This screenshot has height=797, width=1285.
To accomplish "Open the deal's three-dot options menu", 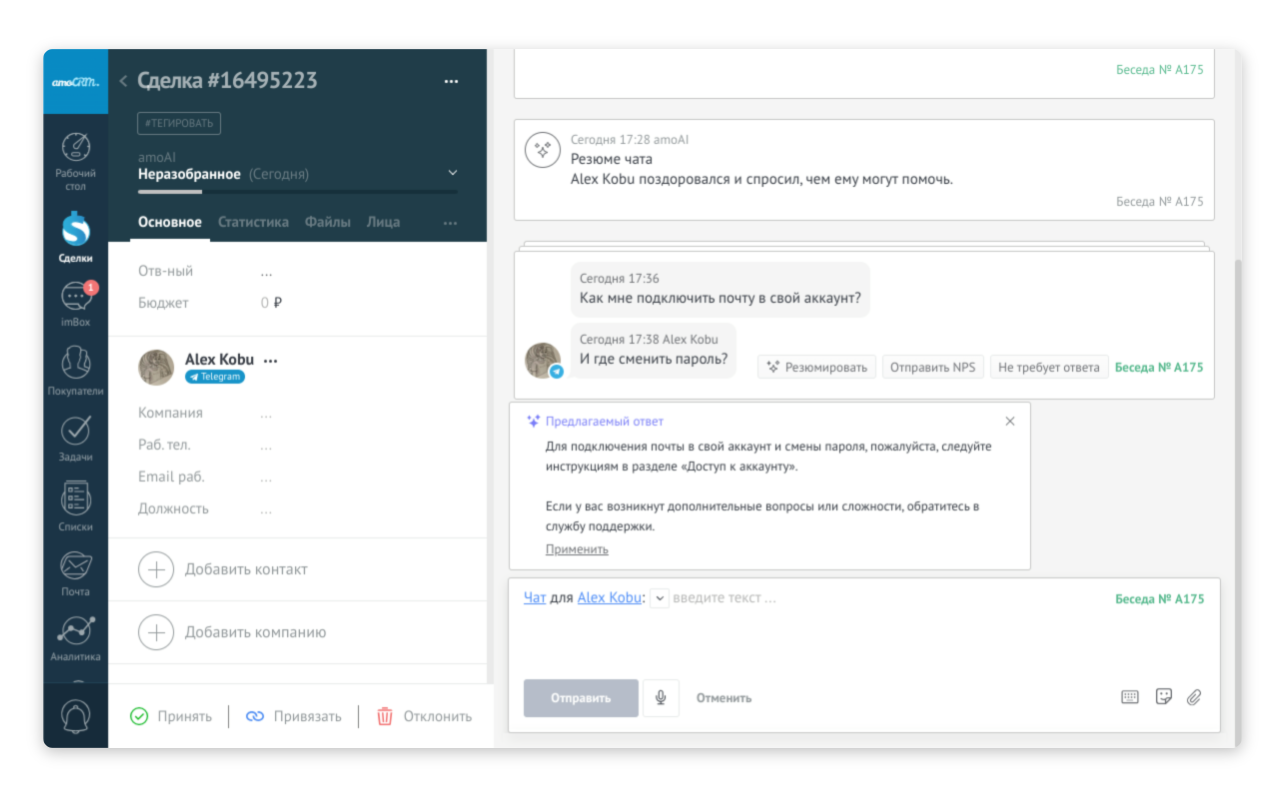I will [451, 81].
